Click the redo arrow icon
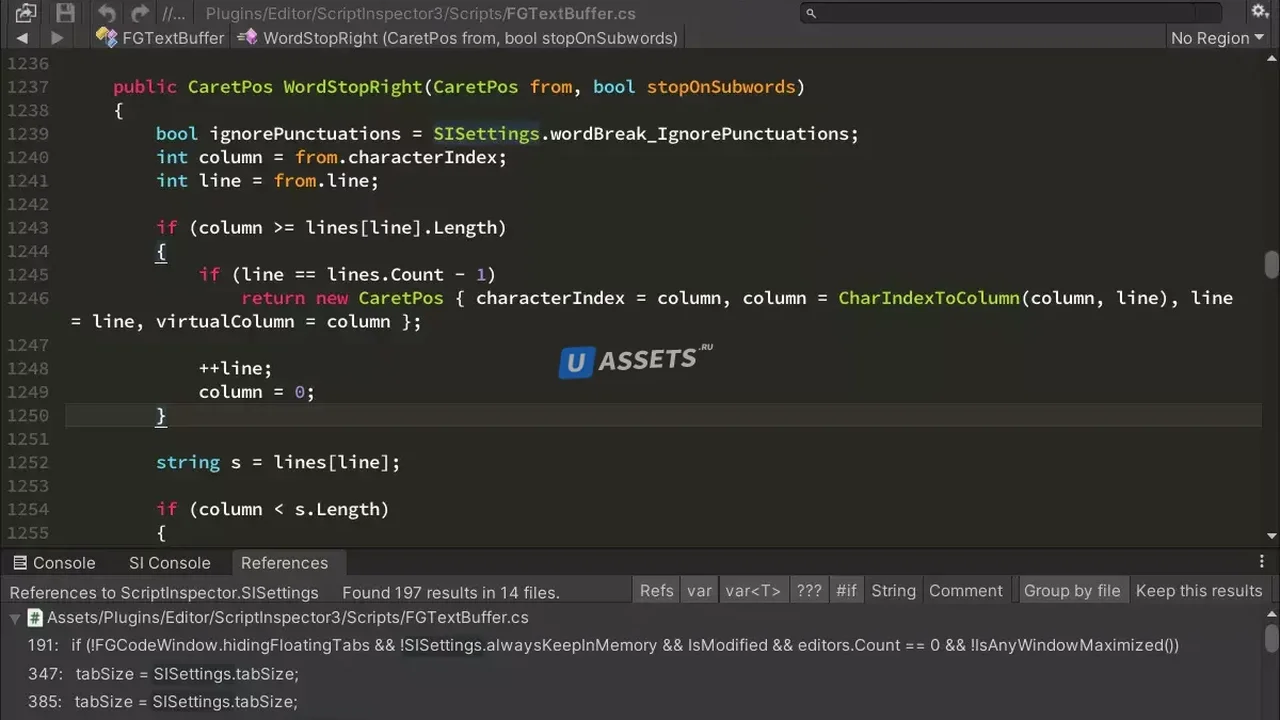The image size is (1280, 720). [x=140, y=14]
